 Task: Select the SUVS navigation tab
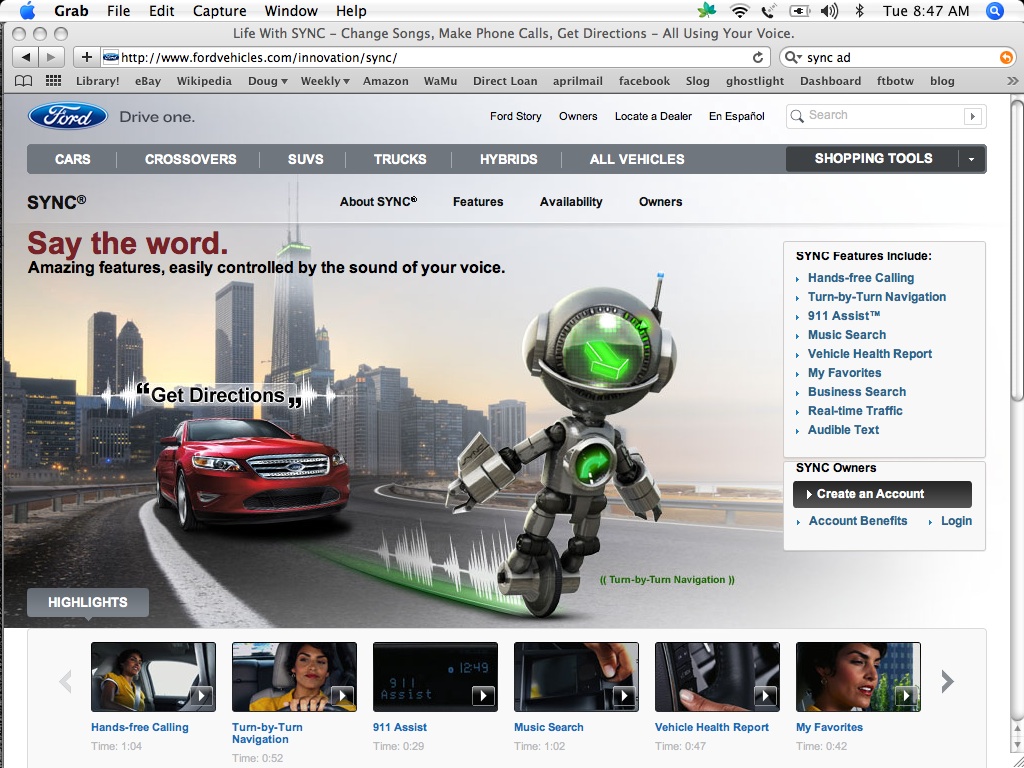(x=306, y=159)
